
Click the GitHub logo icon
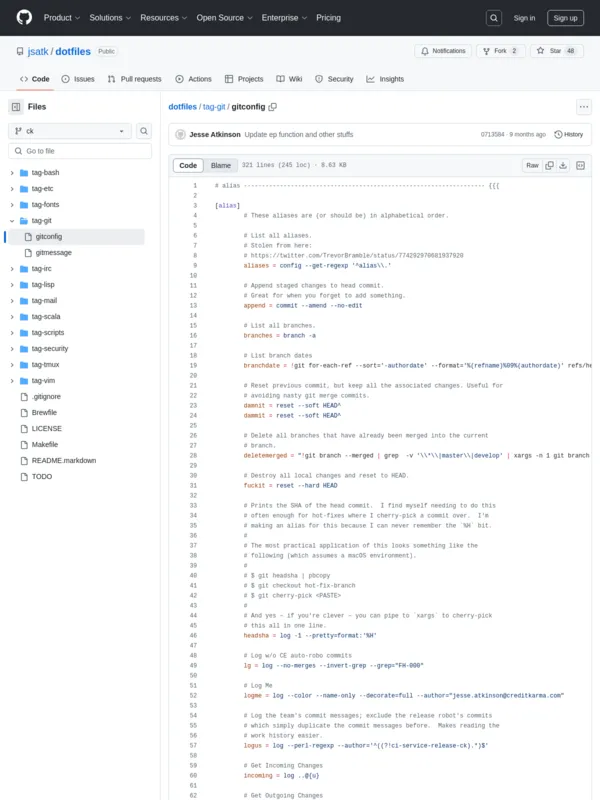24,17
